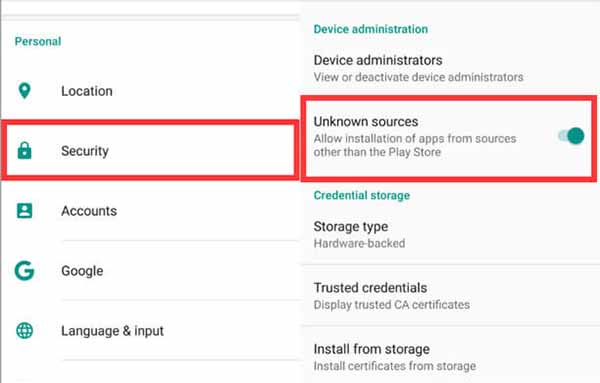Viewport: 600px width, 383px height.
Task: Open Google settings entry
Action: (x=150, y=271)
